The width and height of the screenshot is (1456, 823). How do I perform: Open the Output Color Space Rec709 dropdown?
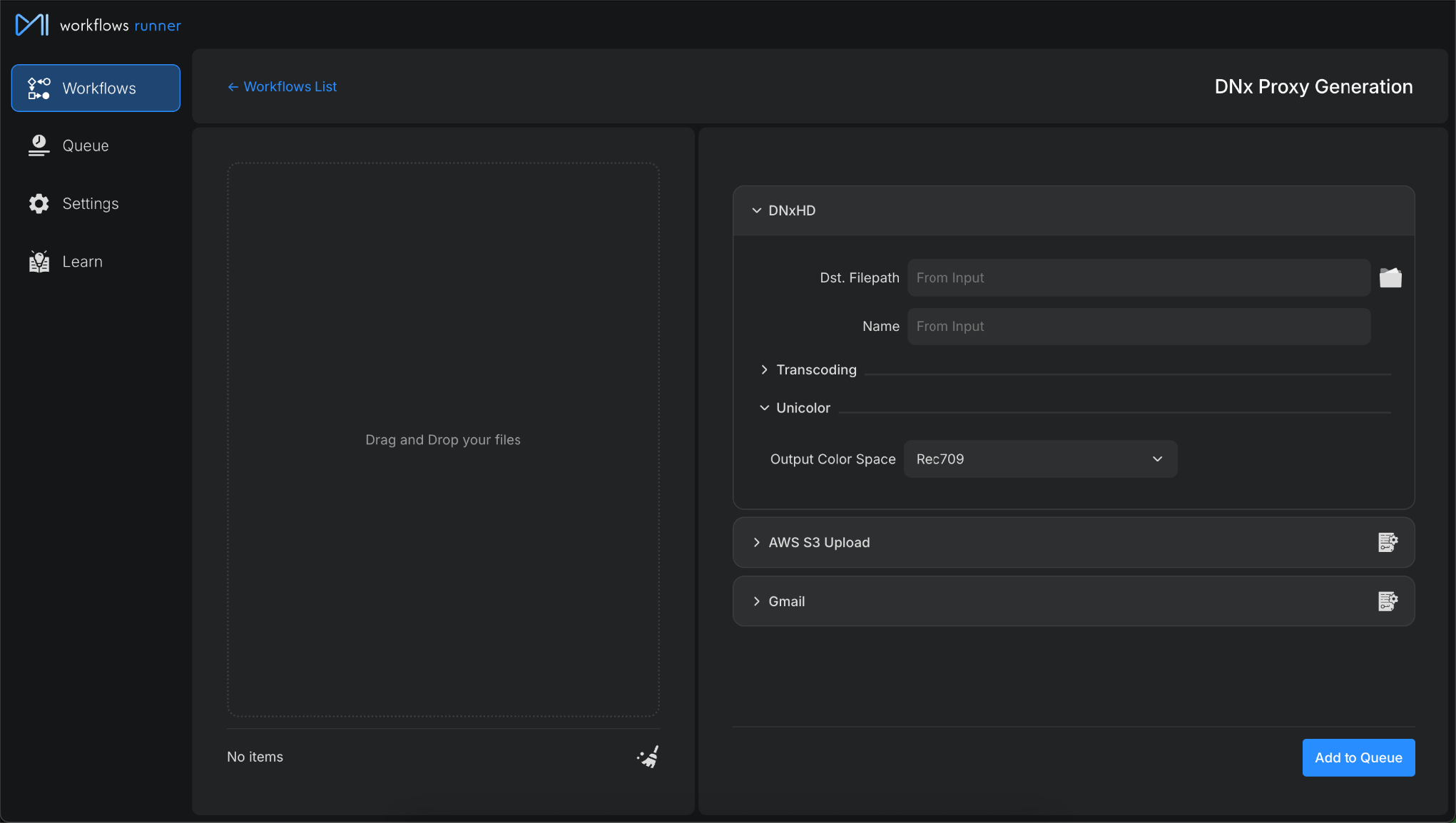[x=1041, y=459]
